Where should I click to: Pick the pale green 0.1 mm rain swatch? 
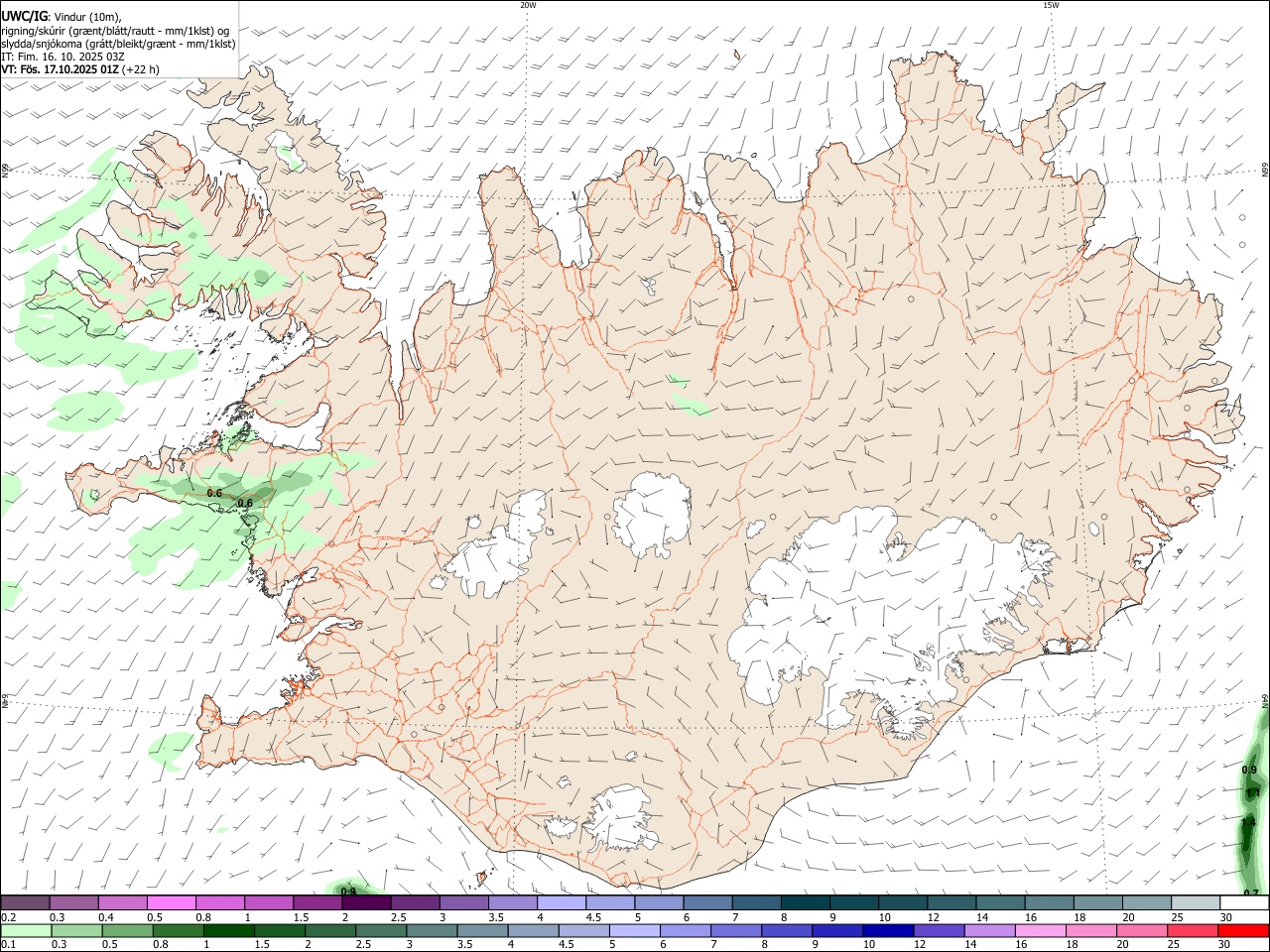(x=25, y=931)
